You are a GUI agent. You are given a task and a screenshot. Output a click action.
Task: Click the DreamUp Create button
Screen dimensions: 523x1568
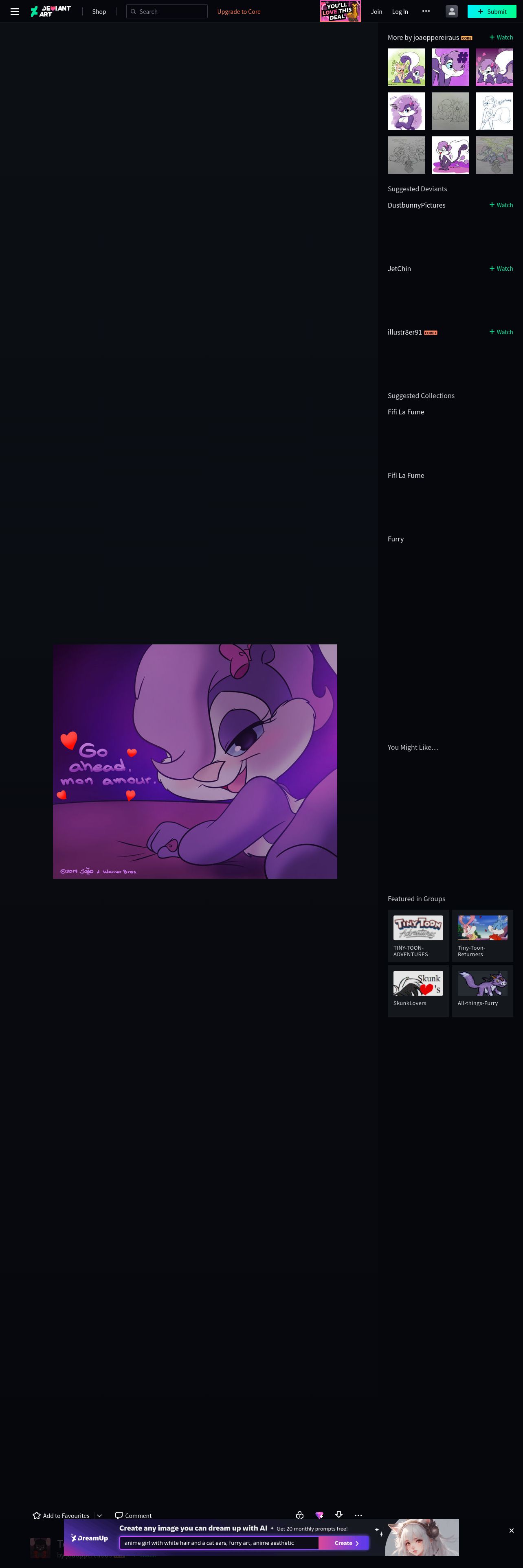[344, 1543]
